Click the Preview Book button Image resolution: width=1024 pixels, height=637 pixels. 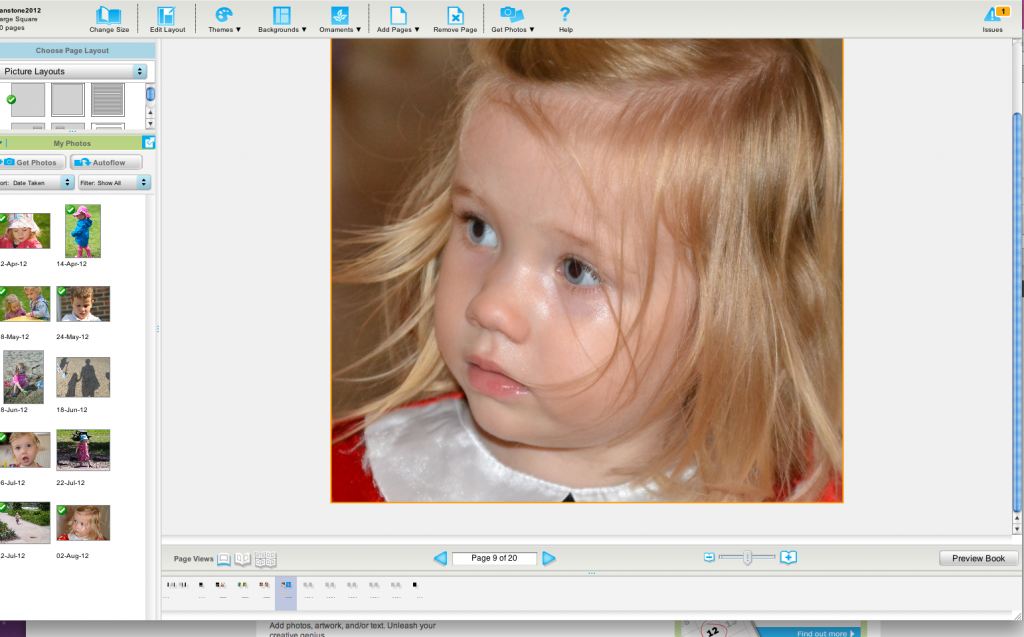tap(978, 558)
